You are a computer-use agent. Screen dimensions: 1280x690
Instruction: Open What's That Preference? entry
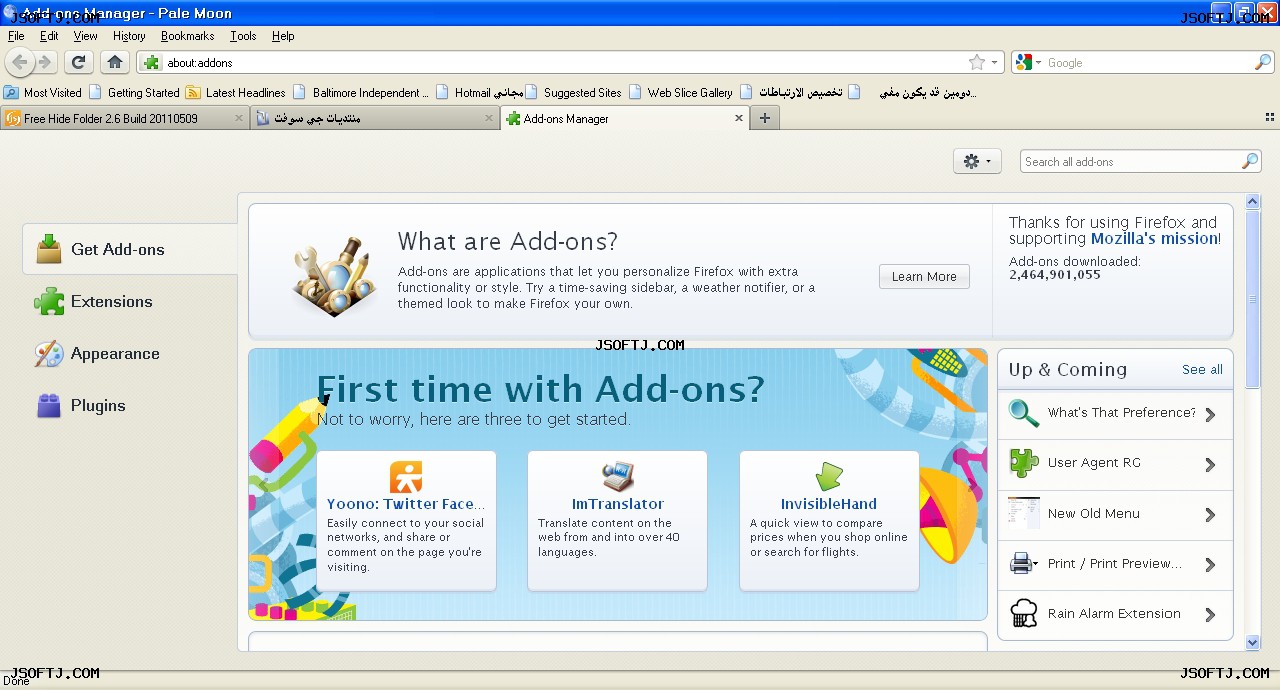(1115, 414)
